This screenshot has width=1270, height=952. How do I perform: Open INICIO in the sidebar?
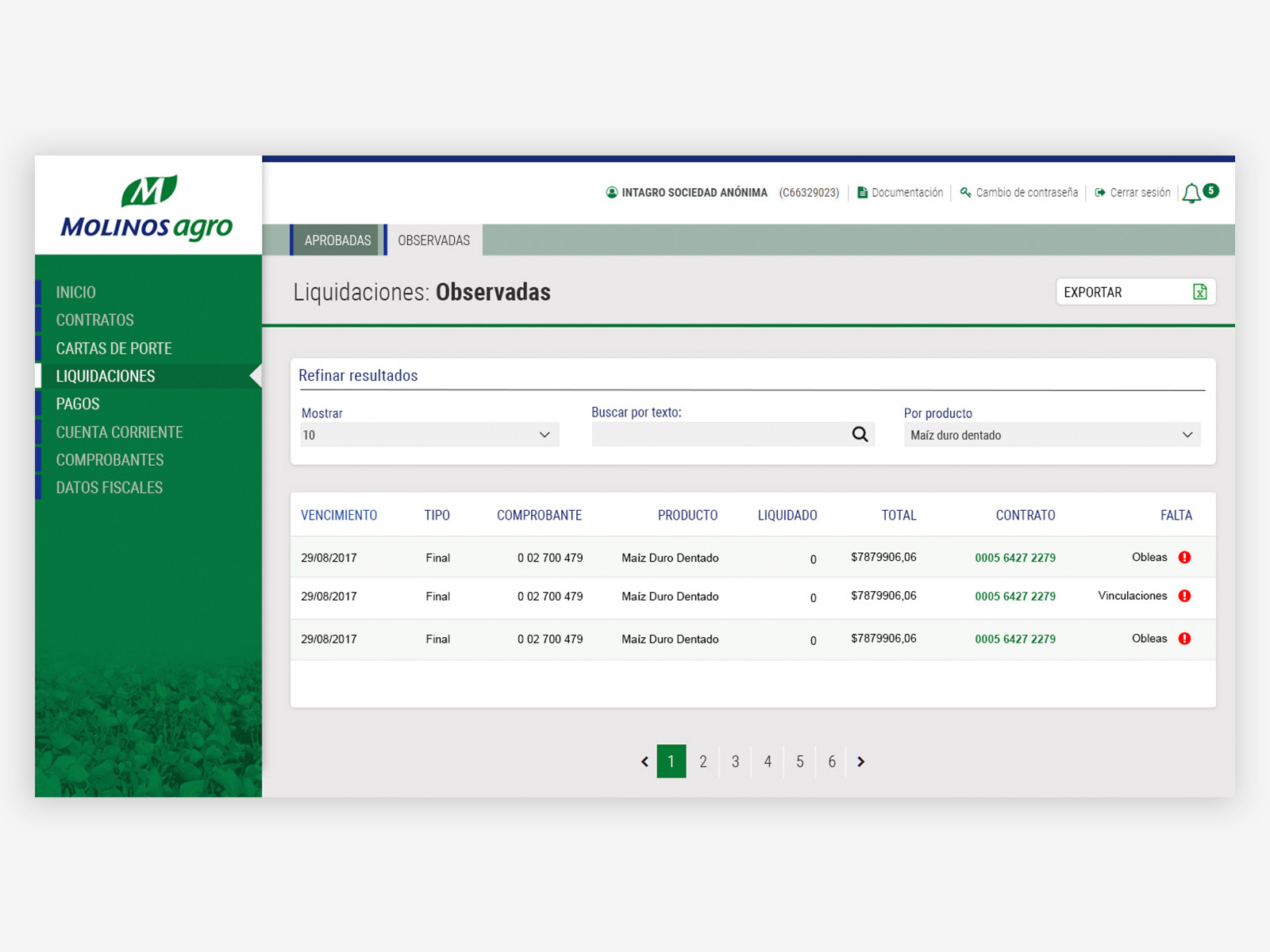tap(75, 292)
